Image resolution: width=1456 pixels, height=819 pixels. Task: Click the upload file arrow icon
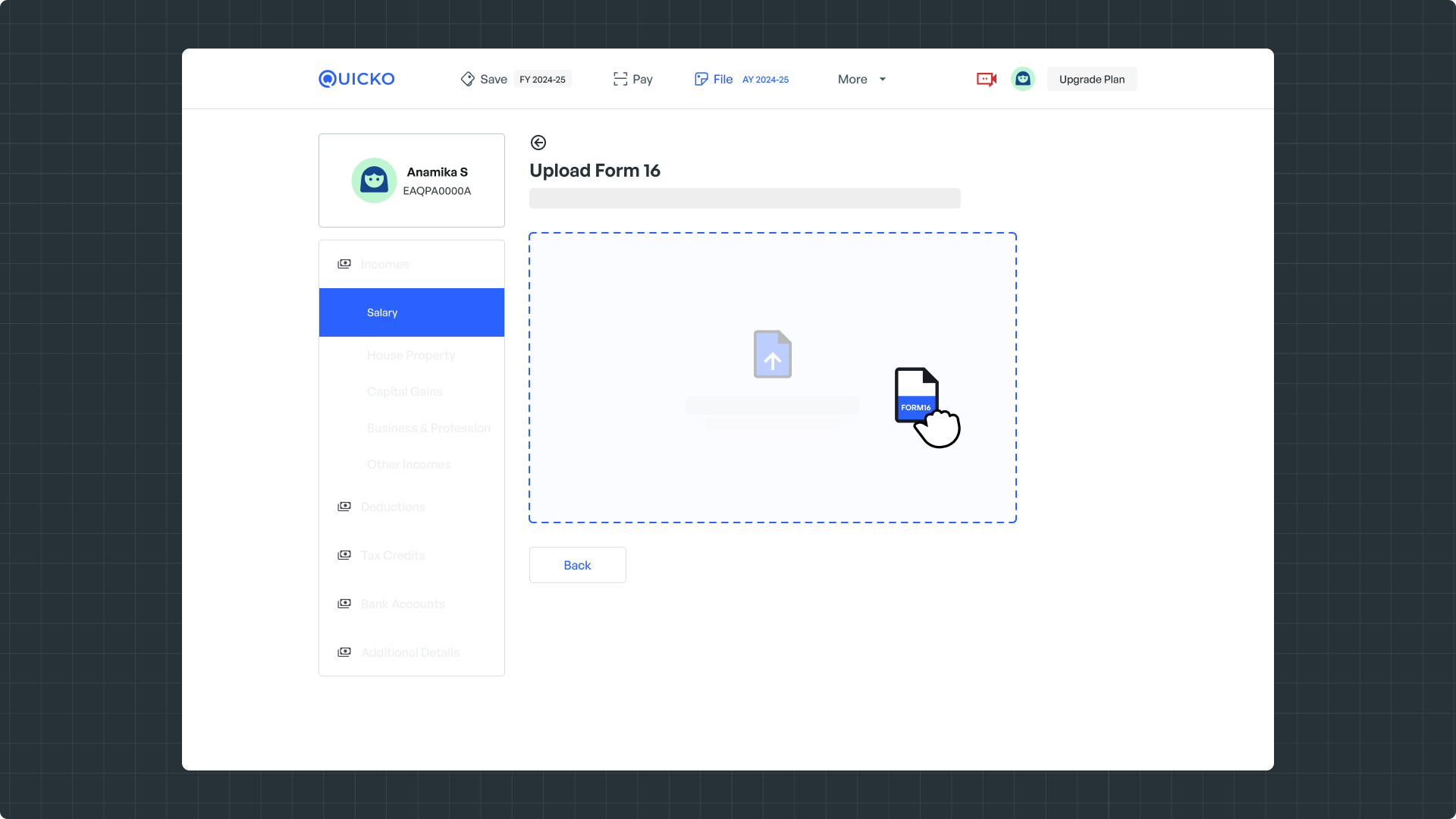(772, 354)
